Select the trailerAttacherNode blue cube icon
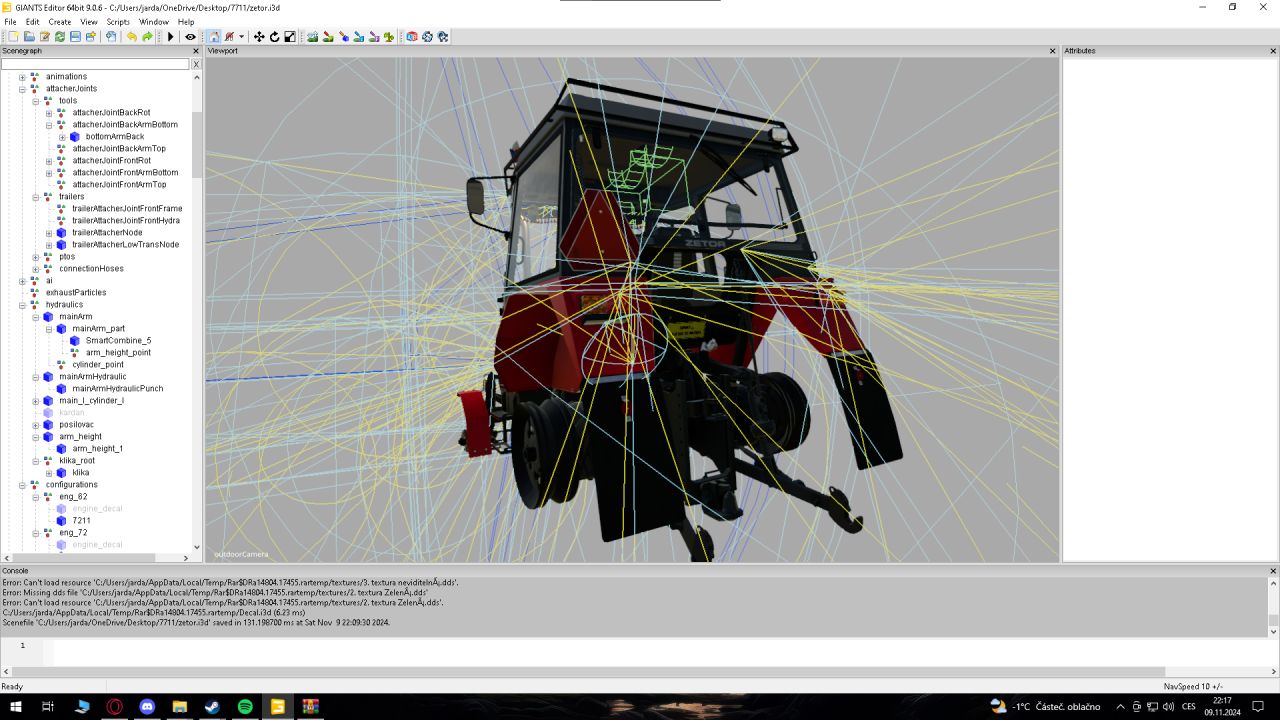 [61, 233]
